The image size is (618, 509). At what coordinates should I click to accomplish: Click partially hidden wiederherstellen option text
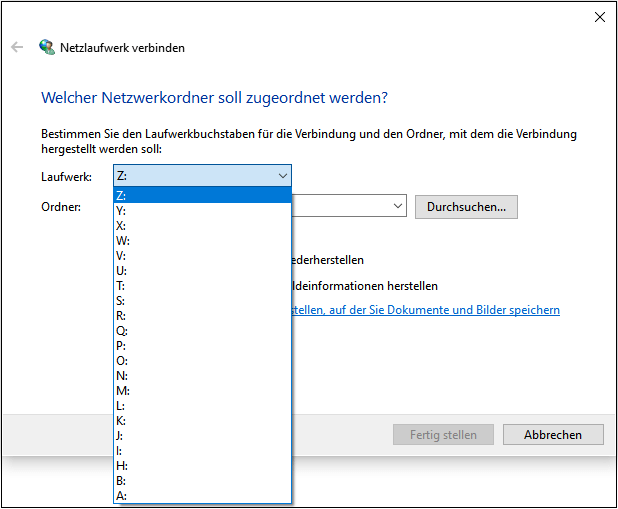(328, 260)
